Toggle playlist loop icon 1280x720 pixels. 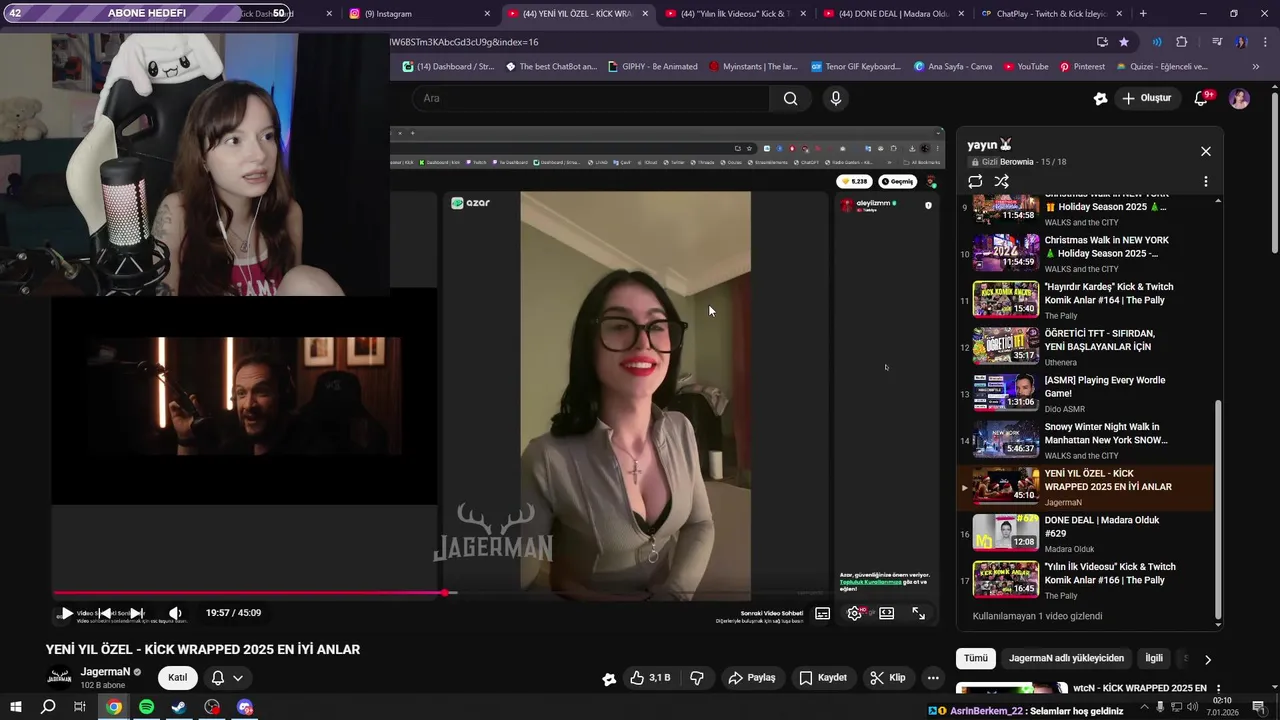coord(975,181)
